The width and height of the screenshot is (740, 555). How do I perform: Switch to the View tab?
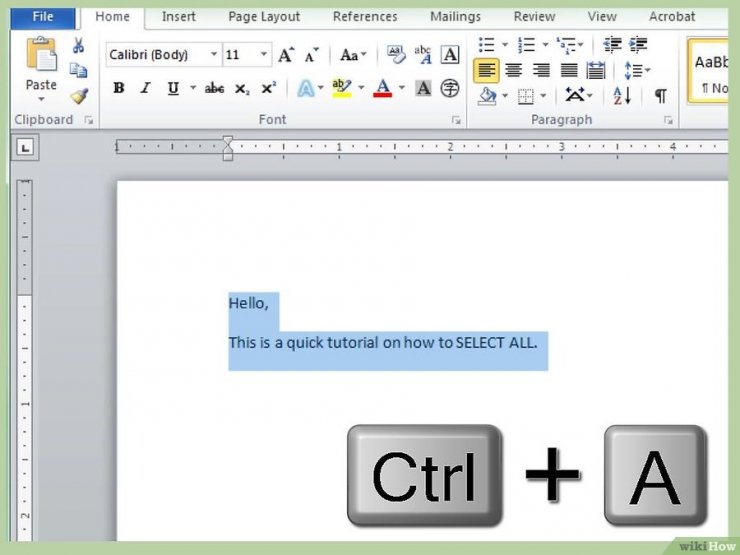(x=602, y=17)
